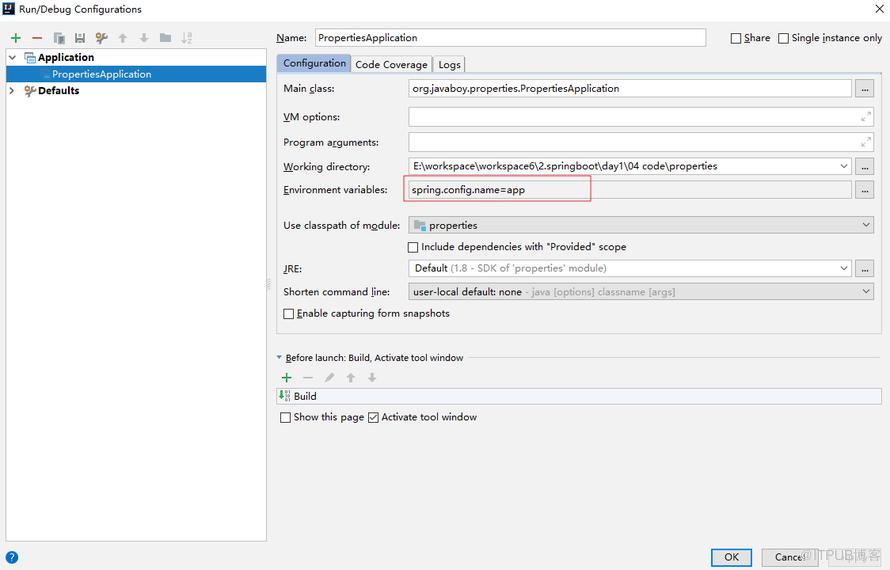Screen dimensions: 890x570
Task: Switch to the Code Coverage tab
Action: coord(391,65)
